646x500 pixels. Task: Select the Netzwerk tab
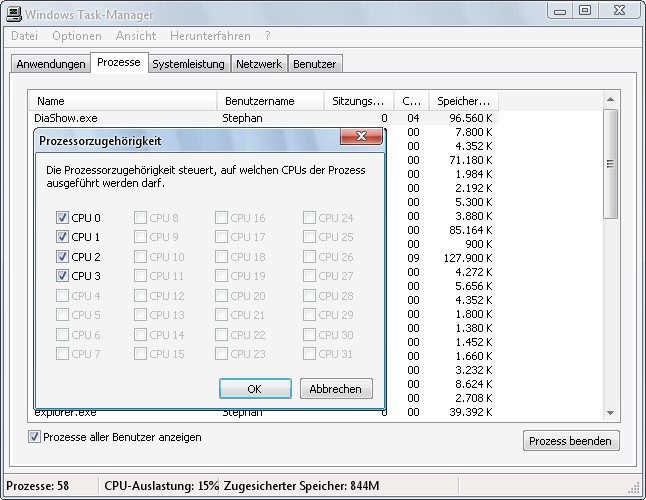click(258, 64)
